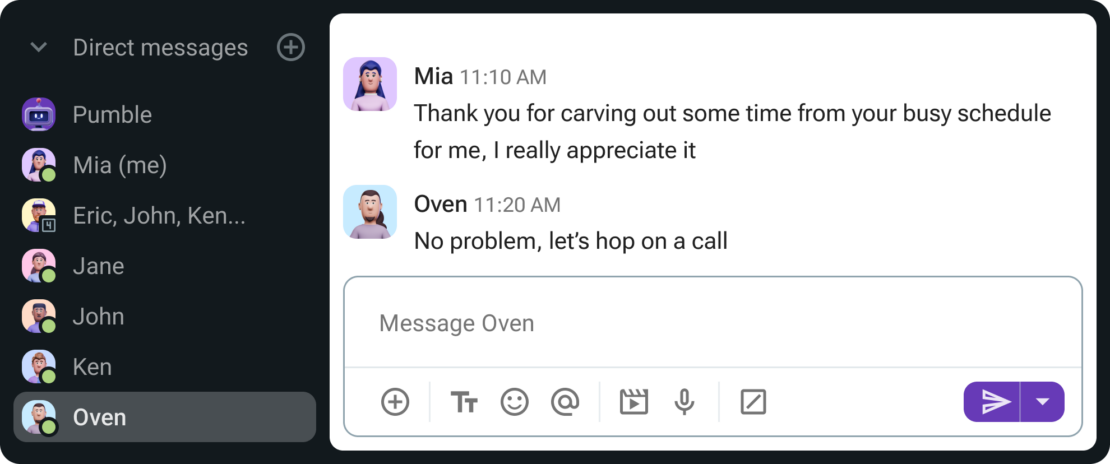Open Pumble bot conversation
1110x464 pixels.
click(x=112, y=115)
